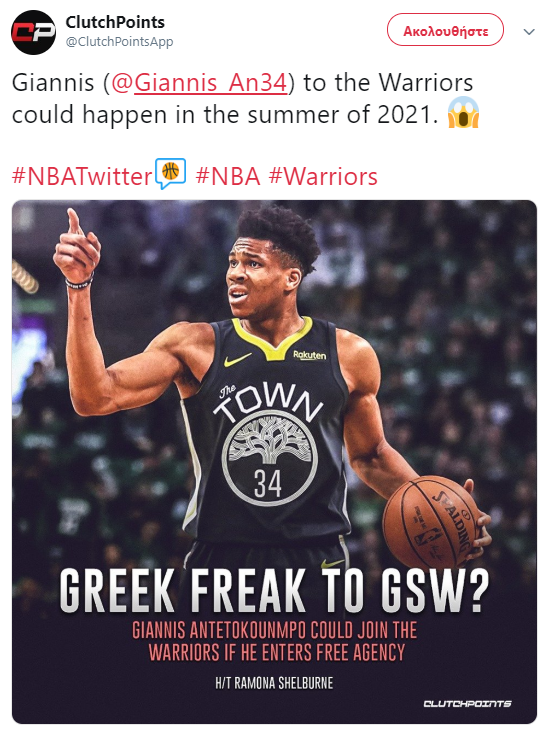Open the ClutchPoints account name link
This screenshot has height=730, width=546.
point(115,22)
